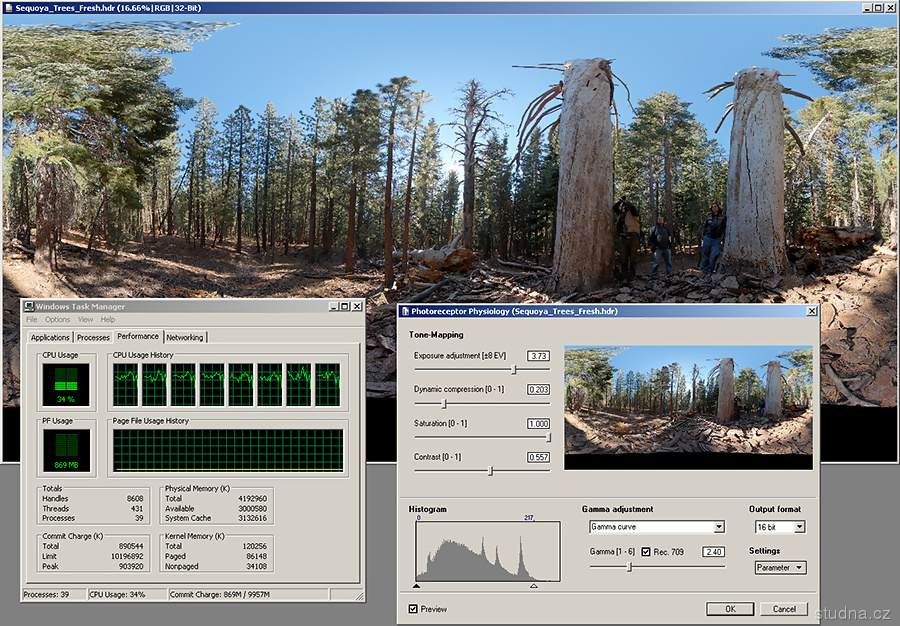The image size is (900, 626).
Task: Open the Gamma curve dropdown
Action: 718,527
